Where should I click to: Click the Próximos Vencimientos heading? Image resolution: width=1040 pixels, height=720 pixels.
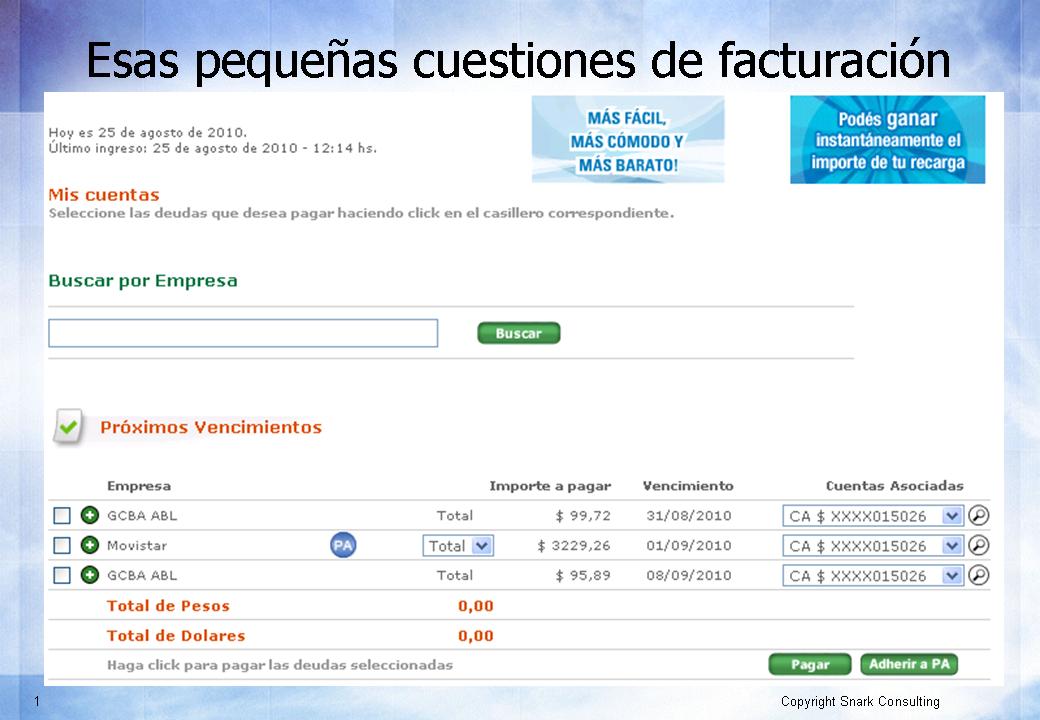click(211, 427)
